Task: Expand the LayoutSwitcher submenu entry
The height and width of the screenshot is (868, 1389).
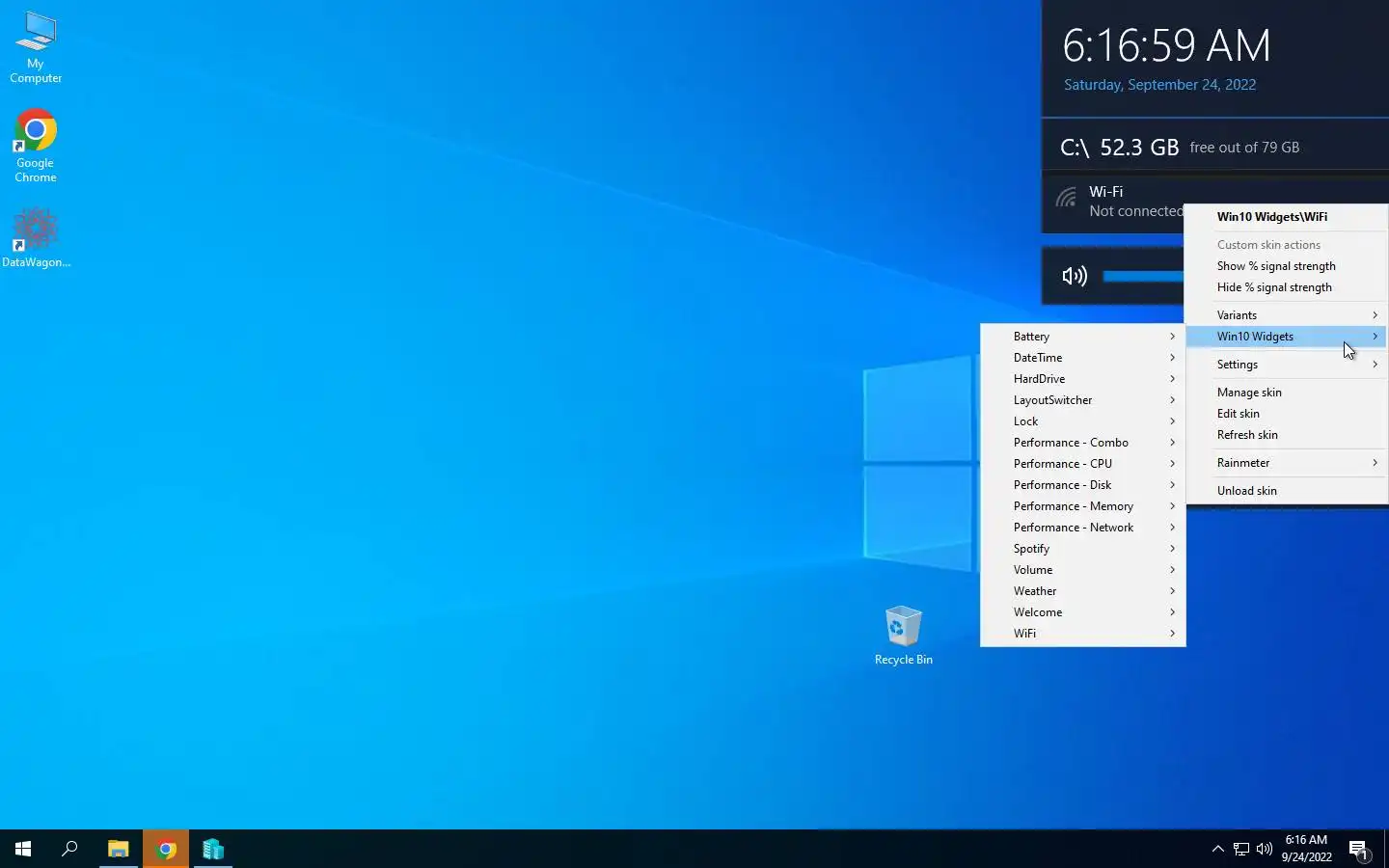Action: pos(1082,400)
